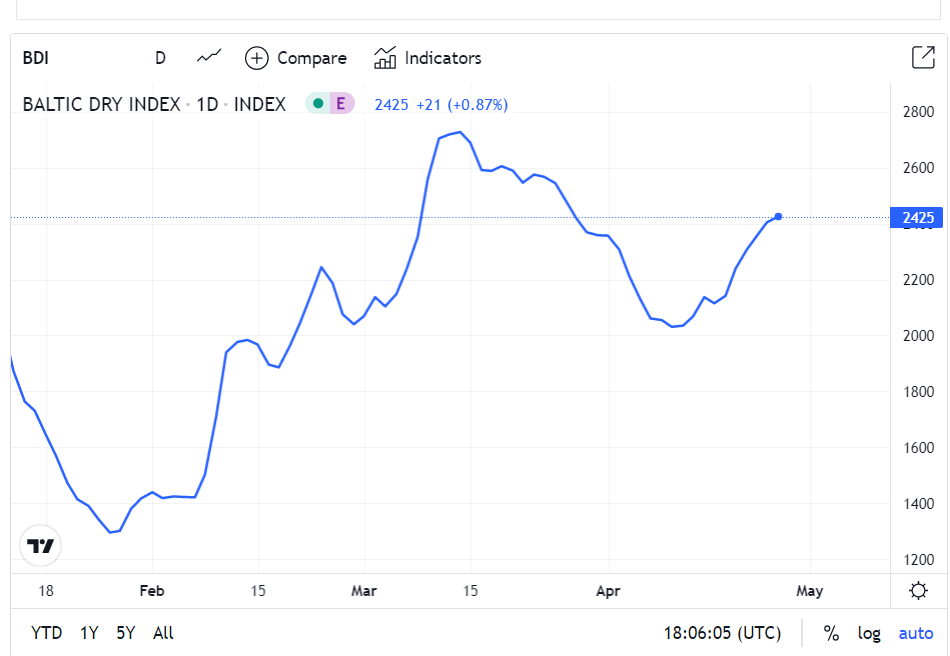
Task: Open chart settings gear icon
Action: [x=918, y=590]
